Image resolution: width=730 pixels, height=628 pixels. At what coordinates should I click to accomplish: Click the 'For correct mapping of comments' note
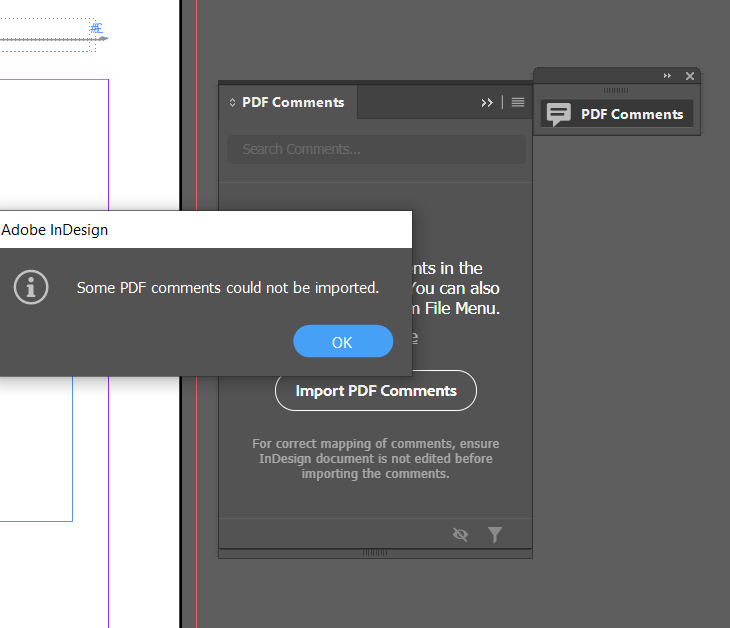pyautogui.click(x=376, y=459)
